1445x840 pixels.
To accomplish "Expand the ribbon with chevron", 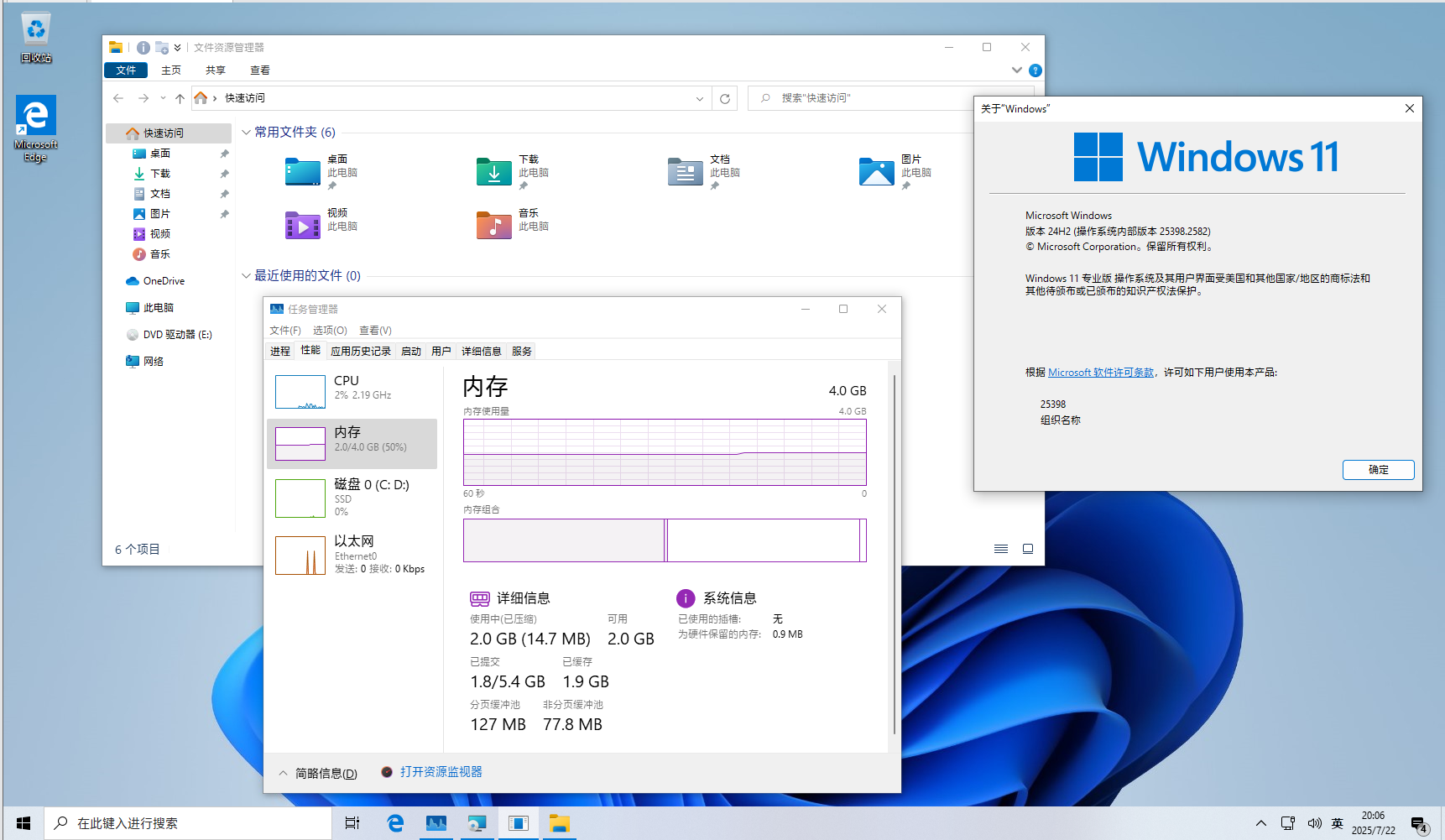I will click(1016, 70).
